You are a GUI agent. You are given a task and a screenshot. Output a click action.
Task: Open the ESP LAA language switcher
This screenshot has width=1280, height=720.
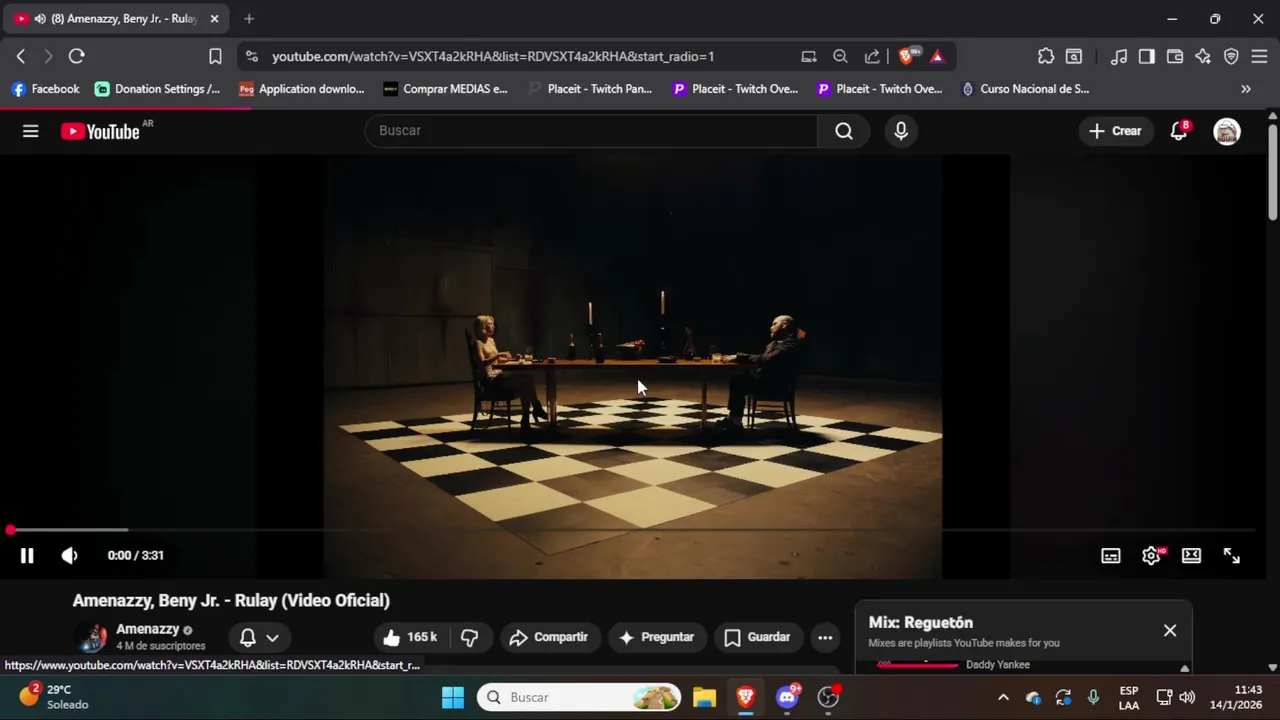(x=1129, y=697)
